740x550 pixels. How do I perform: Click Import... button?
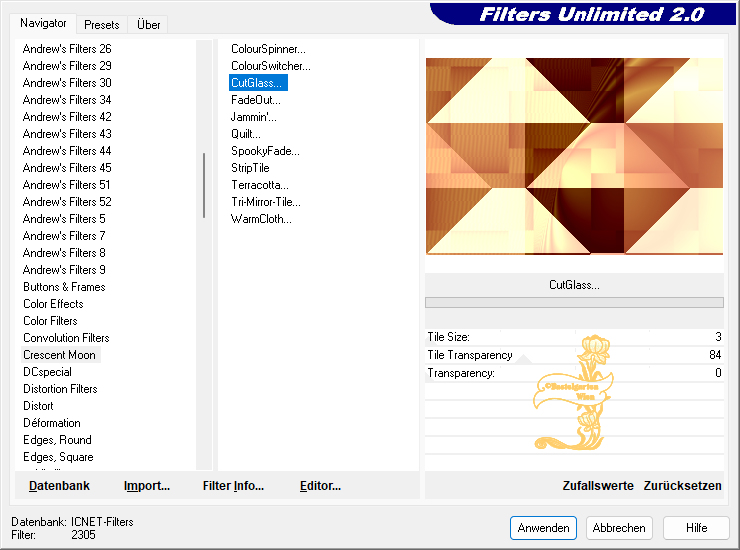click(x=147, y=486)
